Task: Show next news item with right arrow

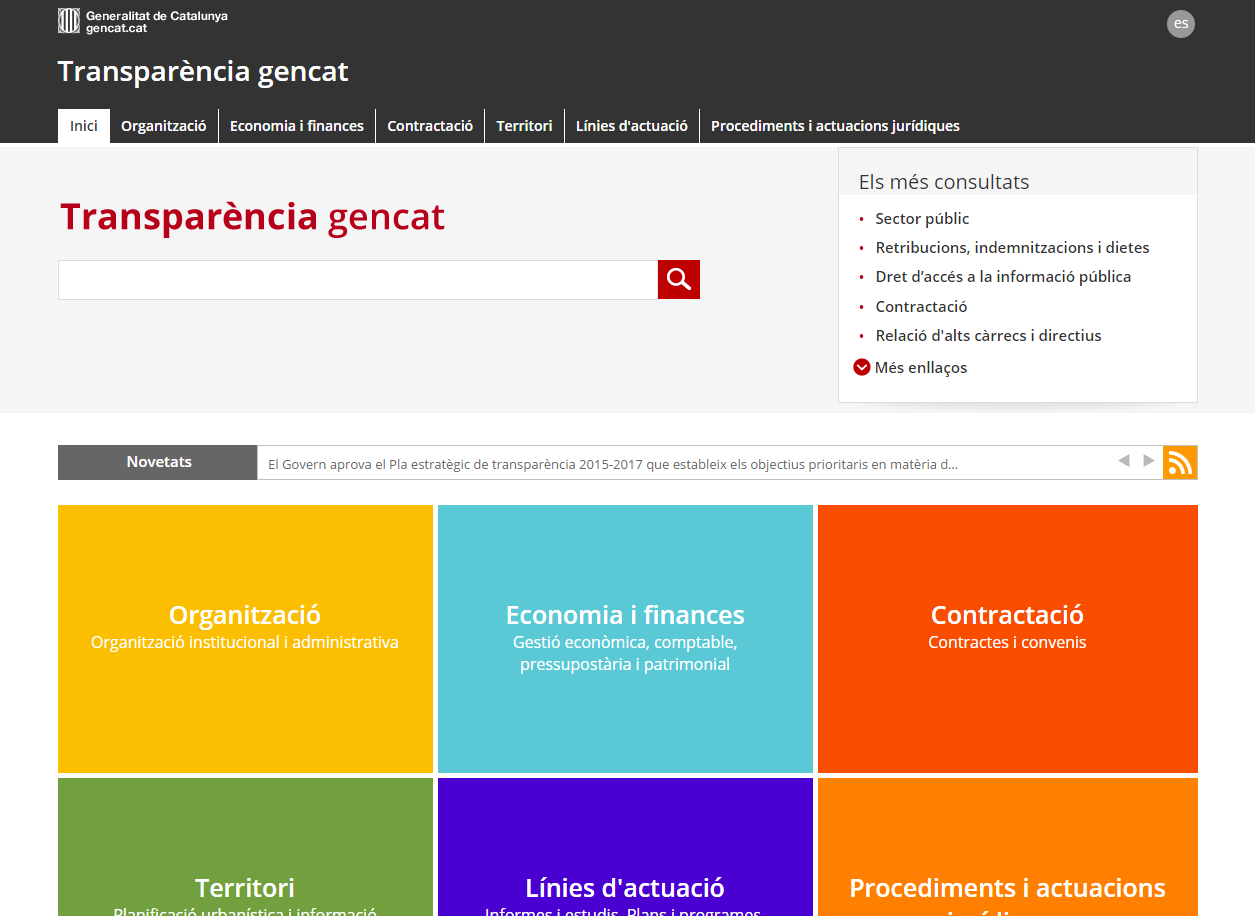Action: (x=1148, y=461)
